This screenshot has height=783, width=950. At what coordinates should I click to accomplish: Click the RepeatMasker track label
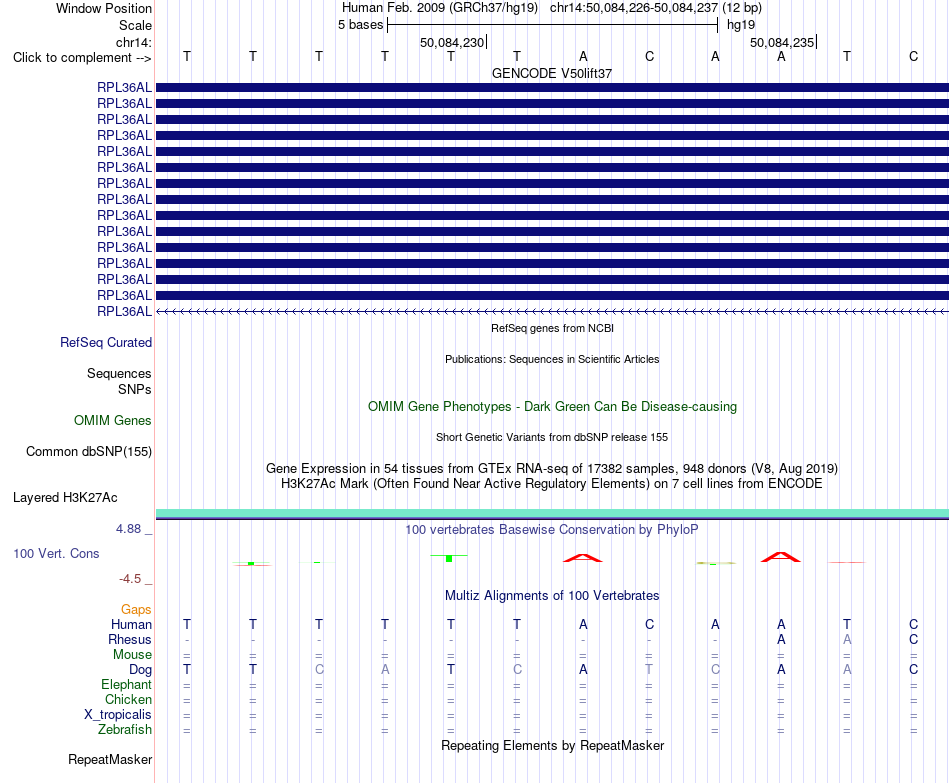pos(110,759)
